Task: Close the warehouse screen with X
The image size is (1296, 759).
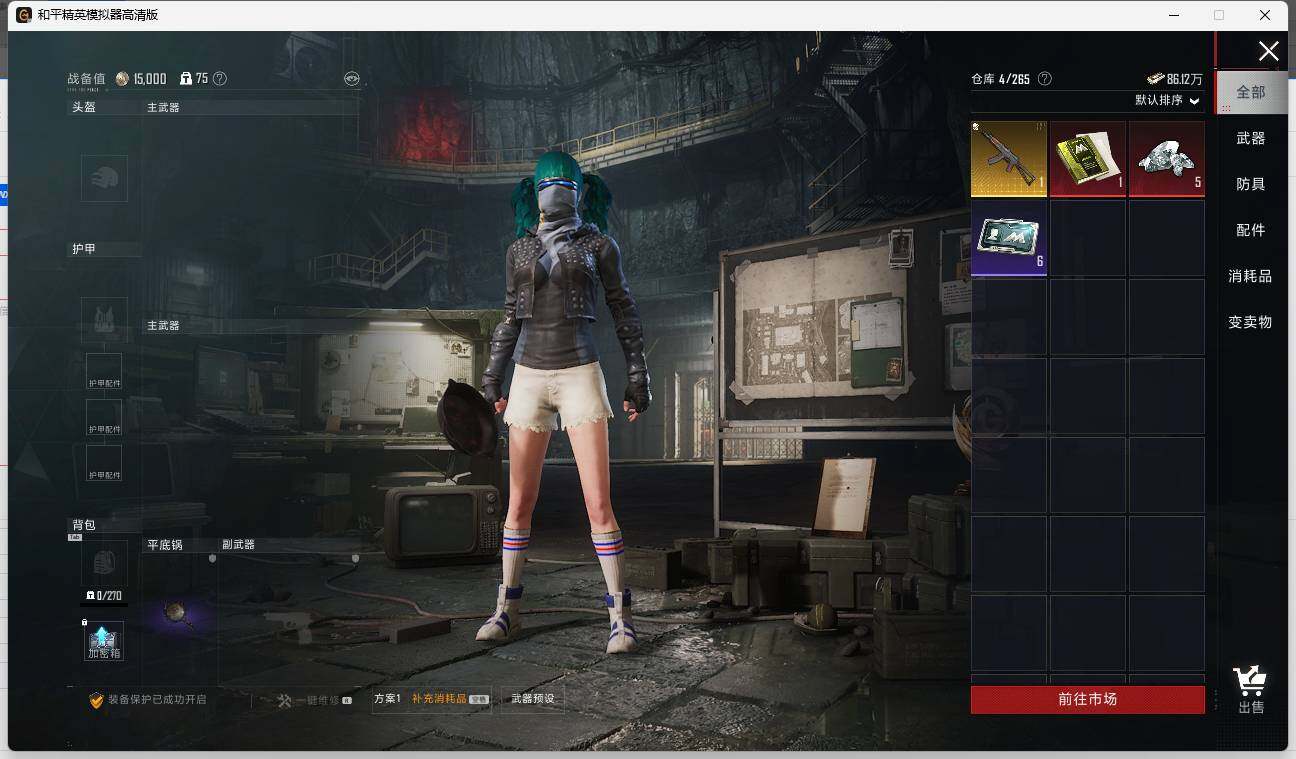Action: [x=1268, y=52]
